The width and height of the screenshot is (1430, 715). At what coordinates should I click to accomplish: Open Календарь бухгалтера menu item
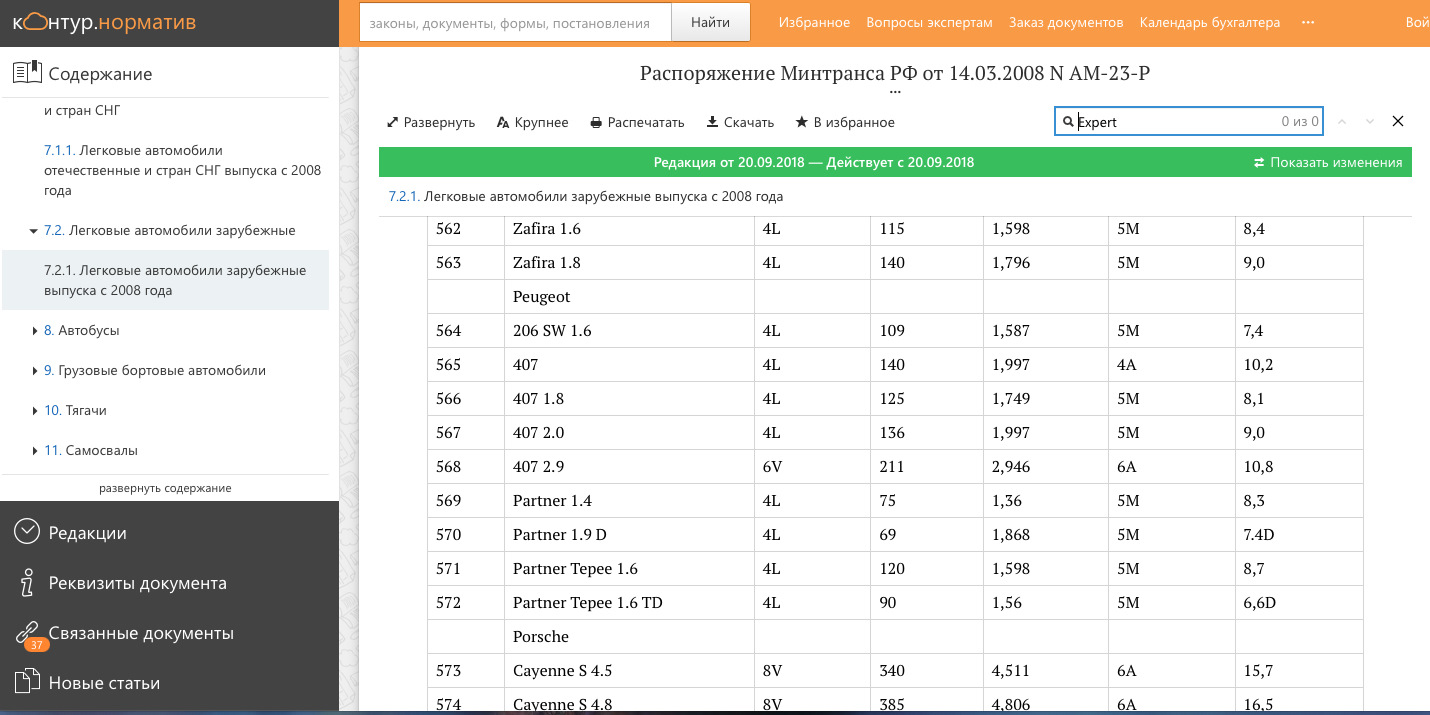coord(1209,22)
